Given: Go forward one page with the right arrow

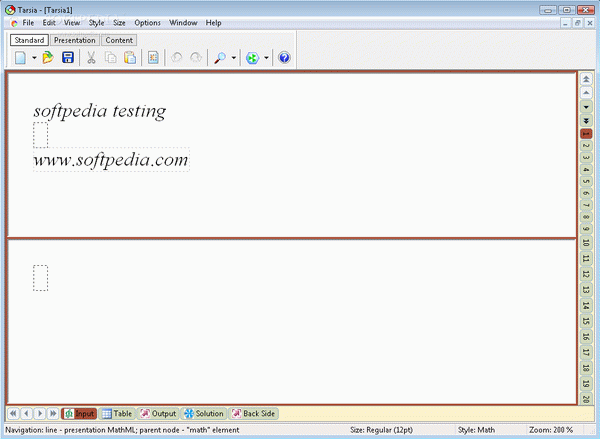Looking at the screenshot, I should pos(40,414).
